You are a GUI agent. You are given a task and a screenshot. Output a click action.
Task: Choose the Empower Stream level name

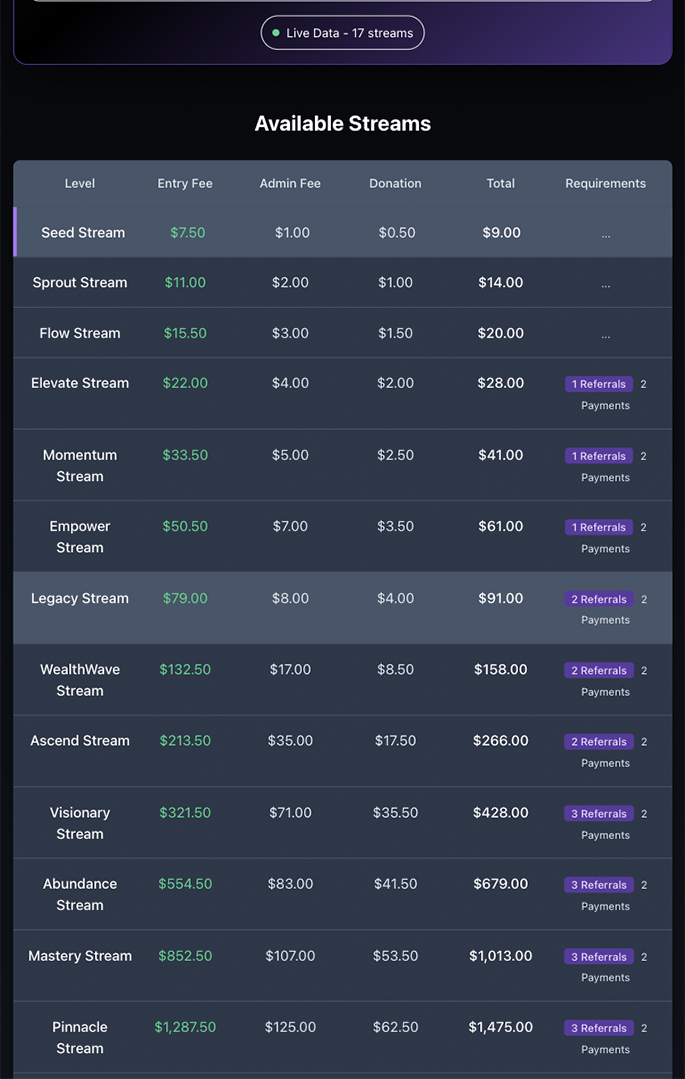pyautogui.click(x=80, y=537)
